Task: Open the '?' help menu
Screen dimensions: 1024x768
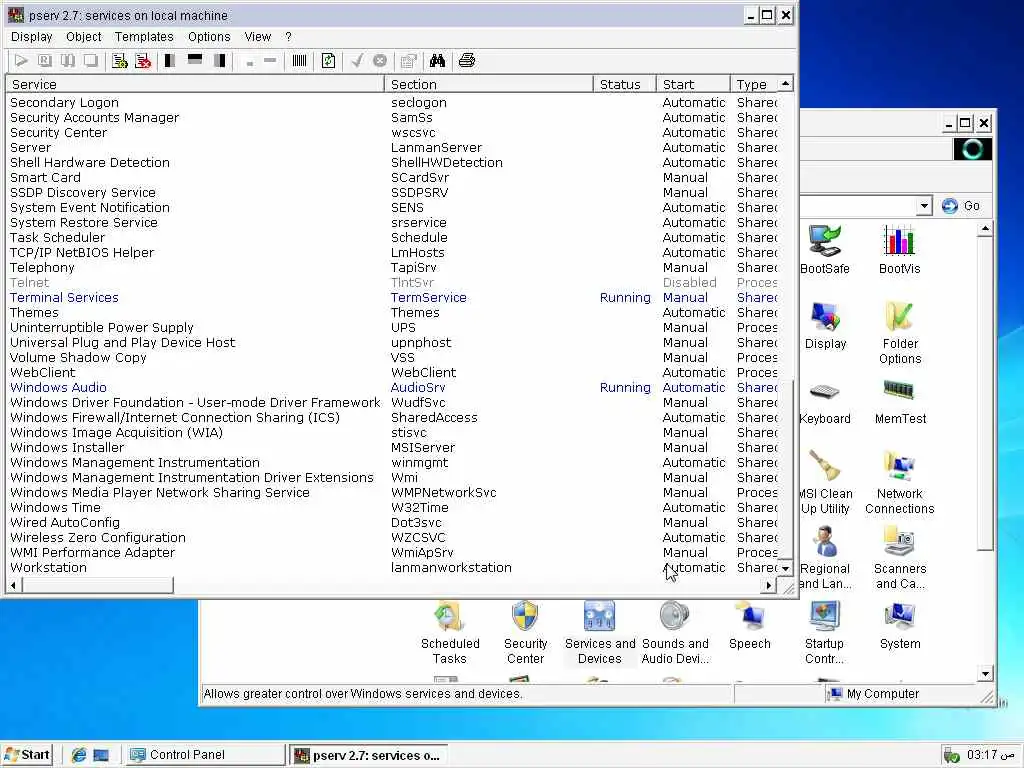Action: point(289,37)
